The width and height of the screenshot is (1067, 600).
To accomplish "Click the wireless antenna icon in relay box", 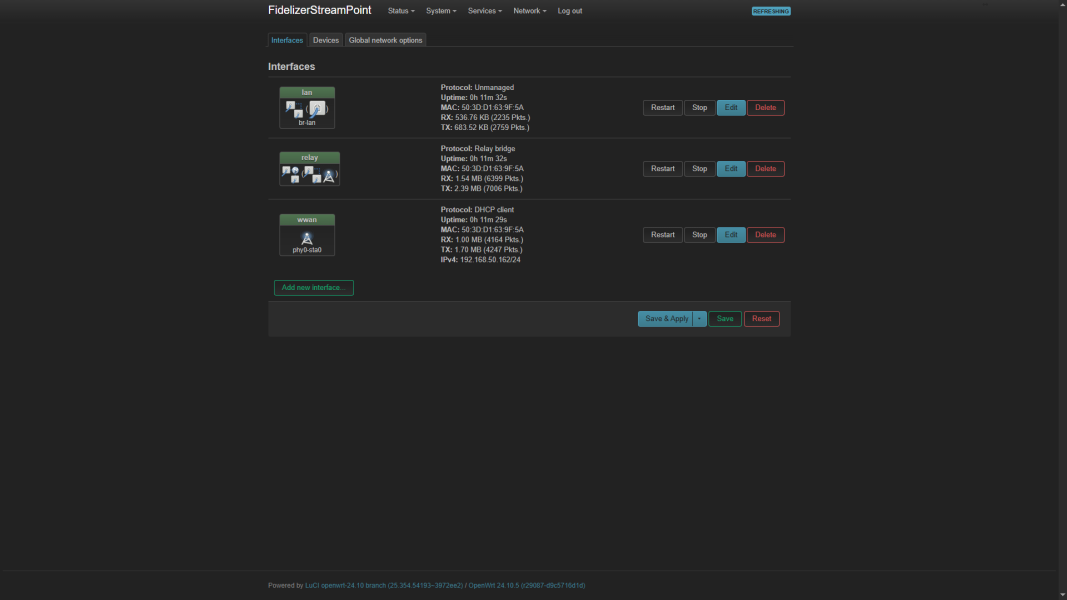I will (x=328, y=175).
